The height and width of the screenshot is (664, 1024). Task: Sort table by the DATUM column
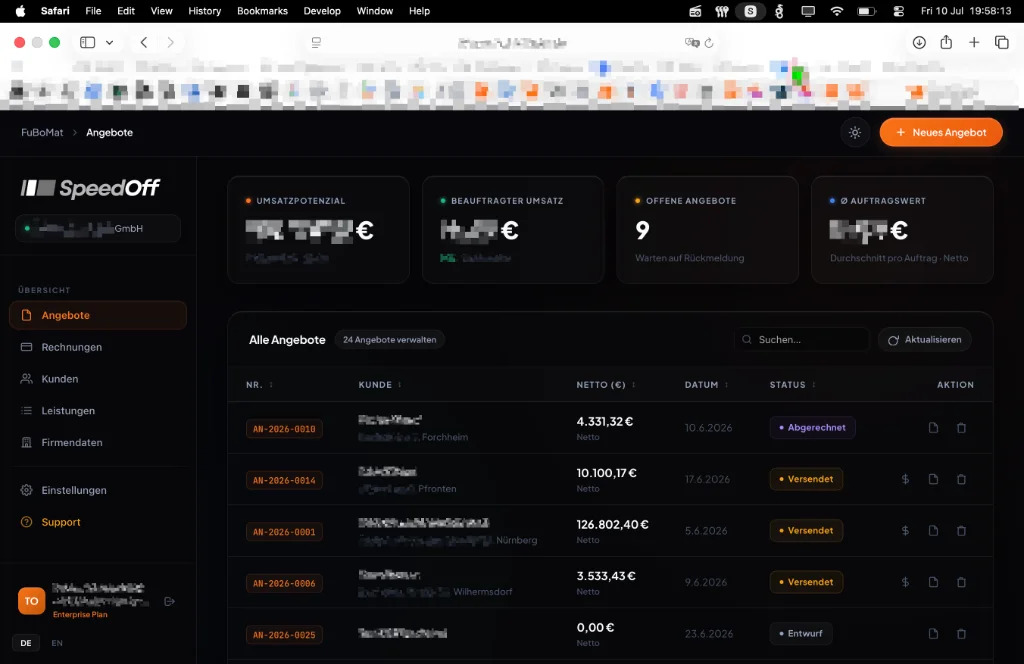(707, 385)
